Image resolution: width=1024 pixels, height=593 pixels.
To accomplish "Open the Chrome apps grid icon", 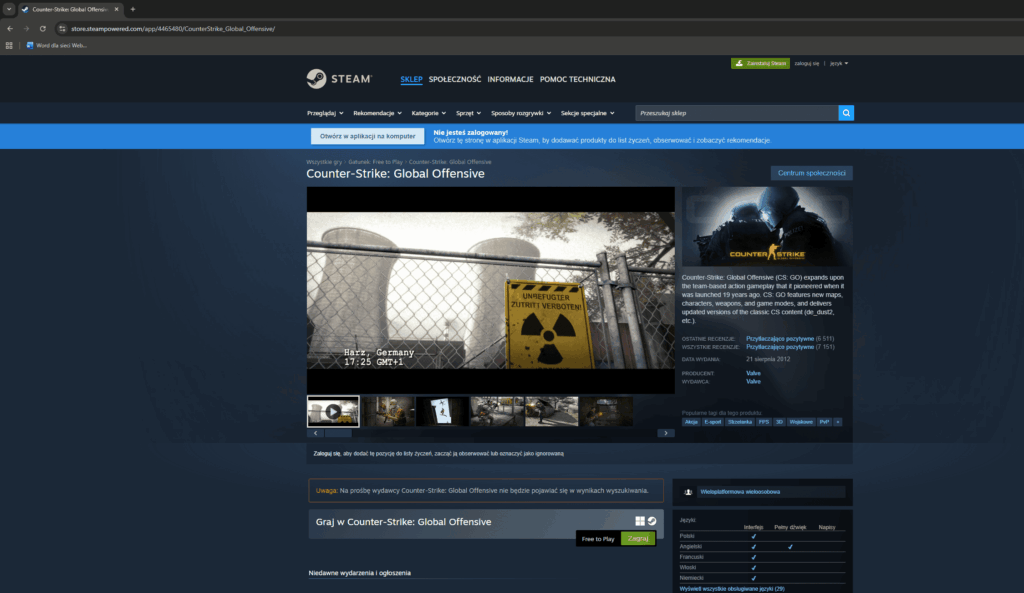I will point(10,45).
